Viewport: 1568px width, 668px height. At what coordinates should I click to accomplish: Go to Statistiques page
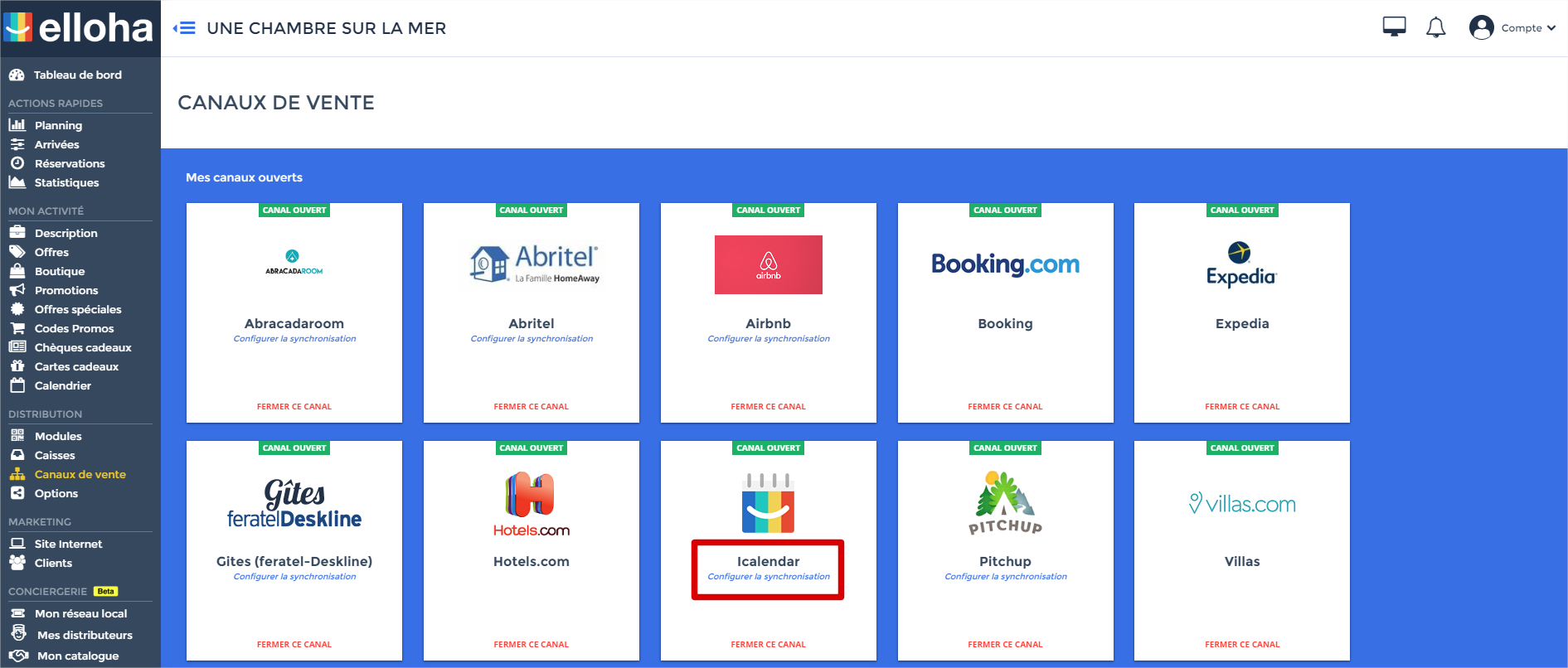[x=66, y=182]
